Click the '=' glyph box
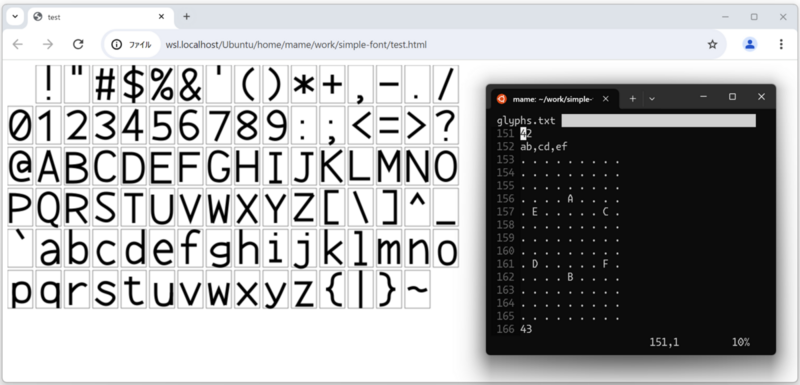Screen dimensions: 800x385 [389, 125]
